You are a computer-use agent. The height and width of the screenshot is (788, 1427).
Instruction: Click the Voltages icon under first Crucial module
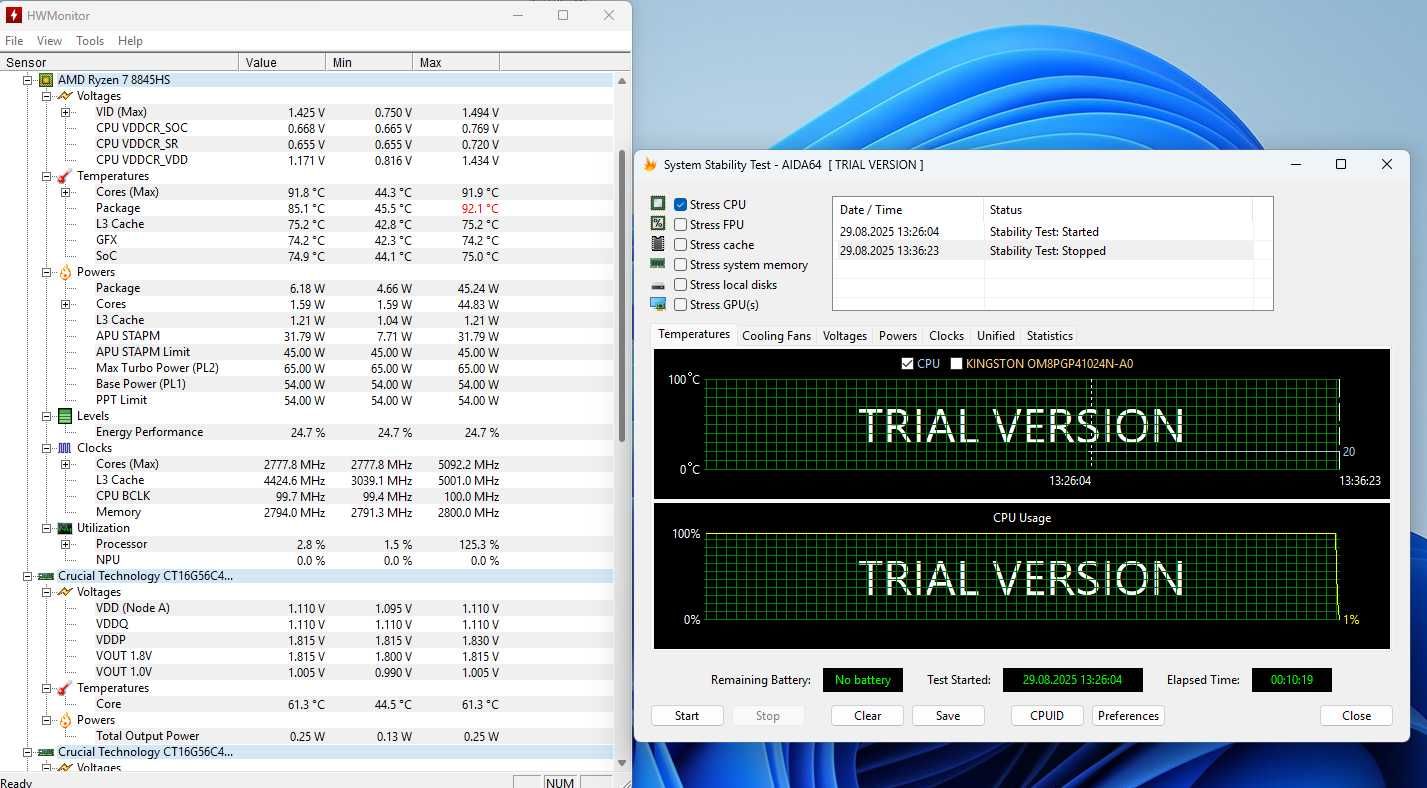(x=65, y=592)
